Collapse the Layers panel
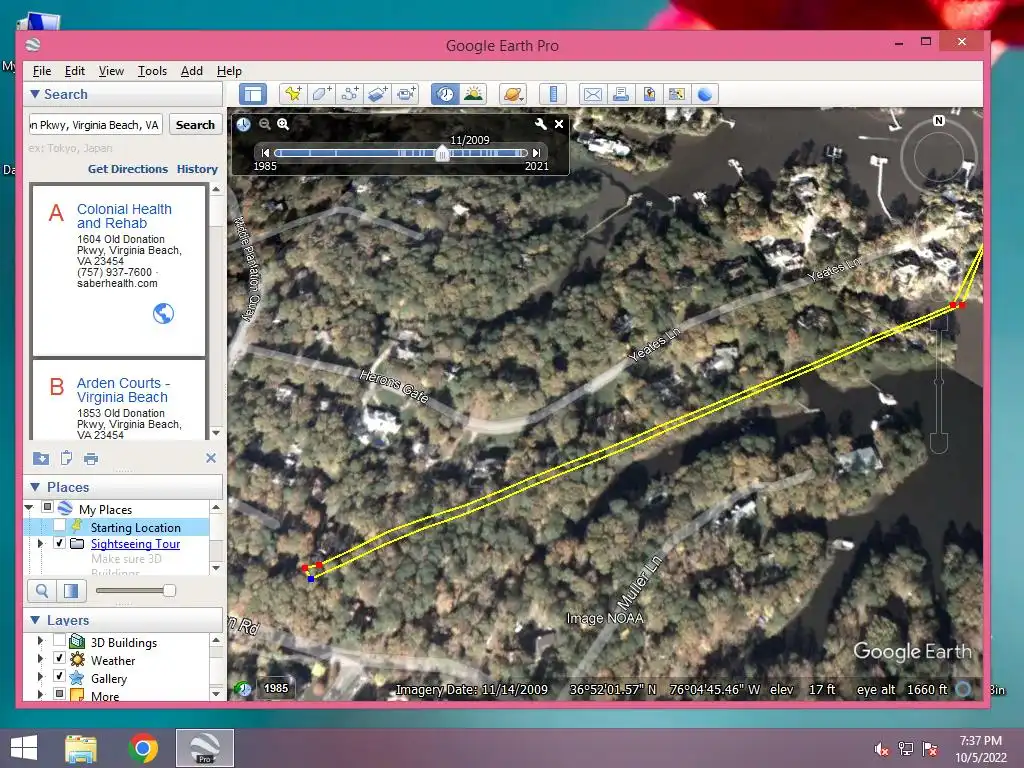The image size is (1024, 768). point(35,620)
